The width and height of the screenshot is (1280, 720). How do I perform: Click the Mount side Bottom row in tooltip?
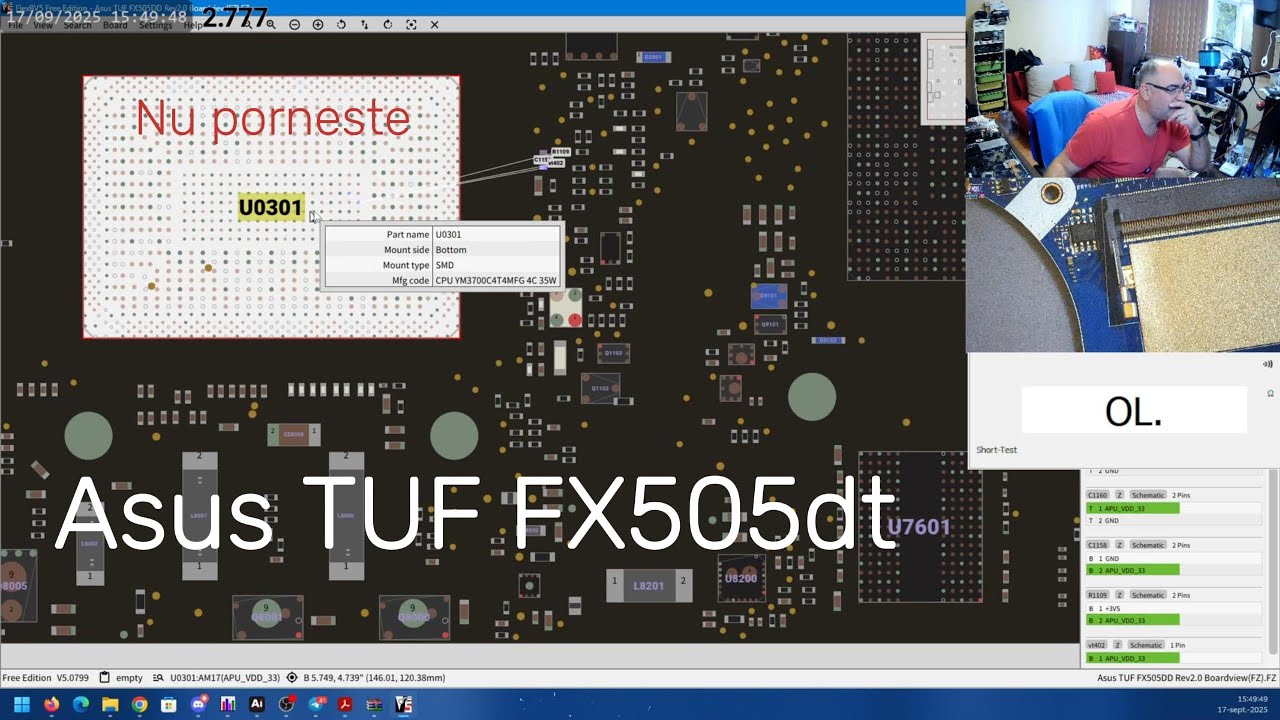point(443,249)
